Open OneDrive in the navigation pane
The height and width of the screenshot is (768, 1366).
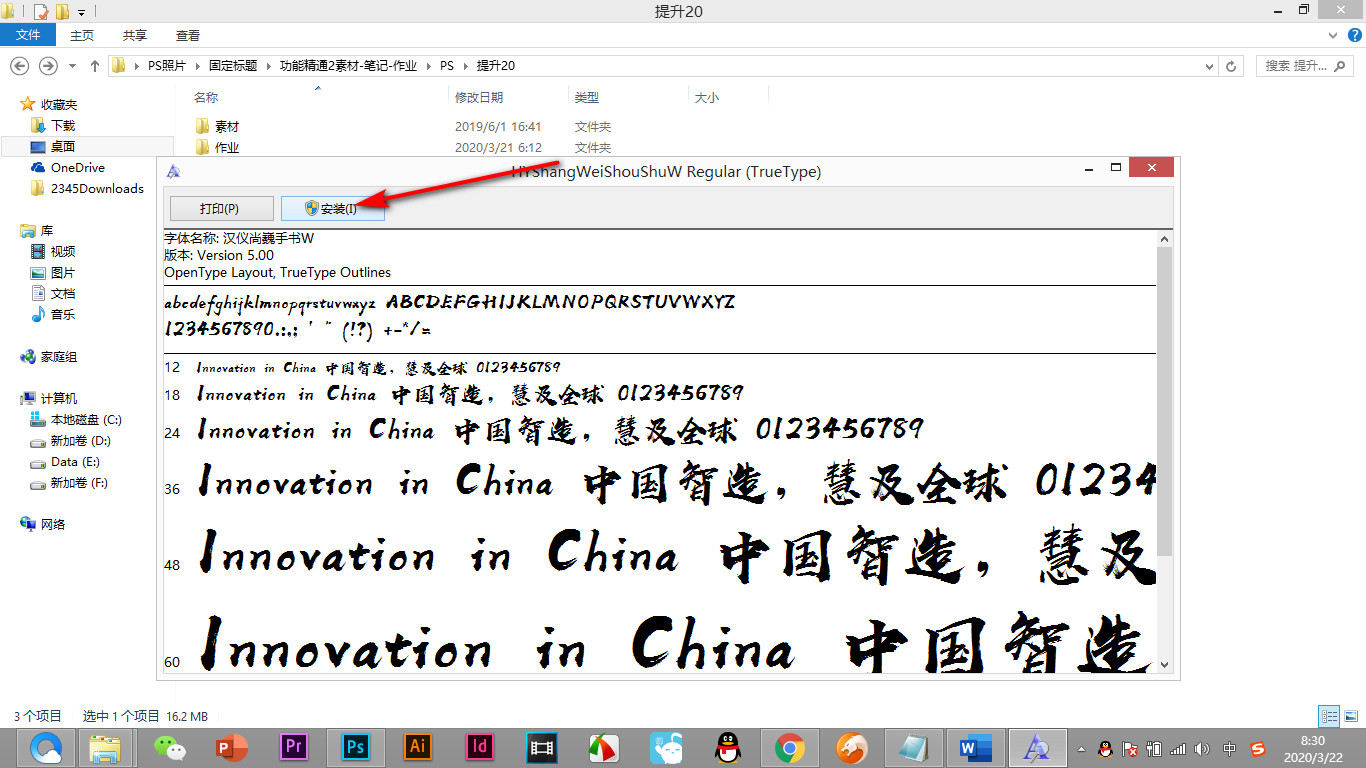point(77,167)
